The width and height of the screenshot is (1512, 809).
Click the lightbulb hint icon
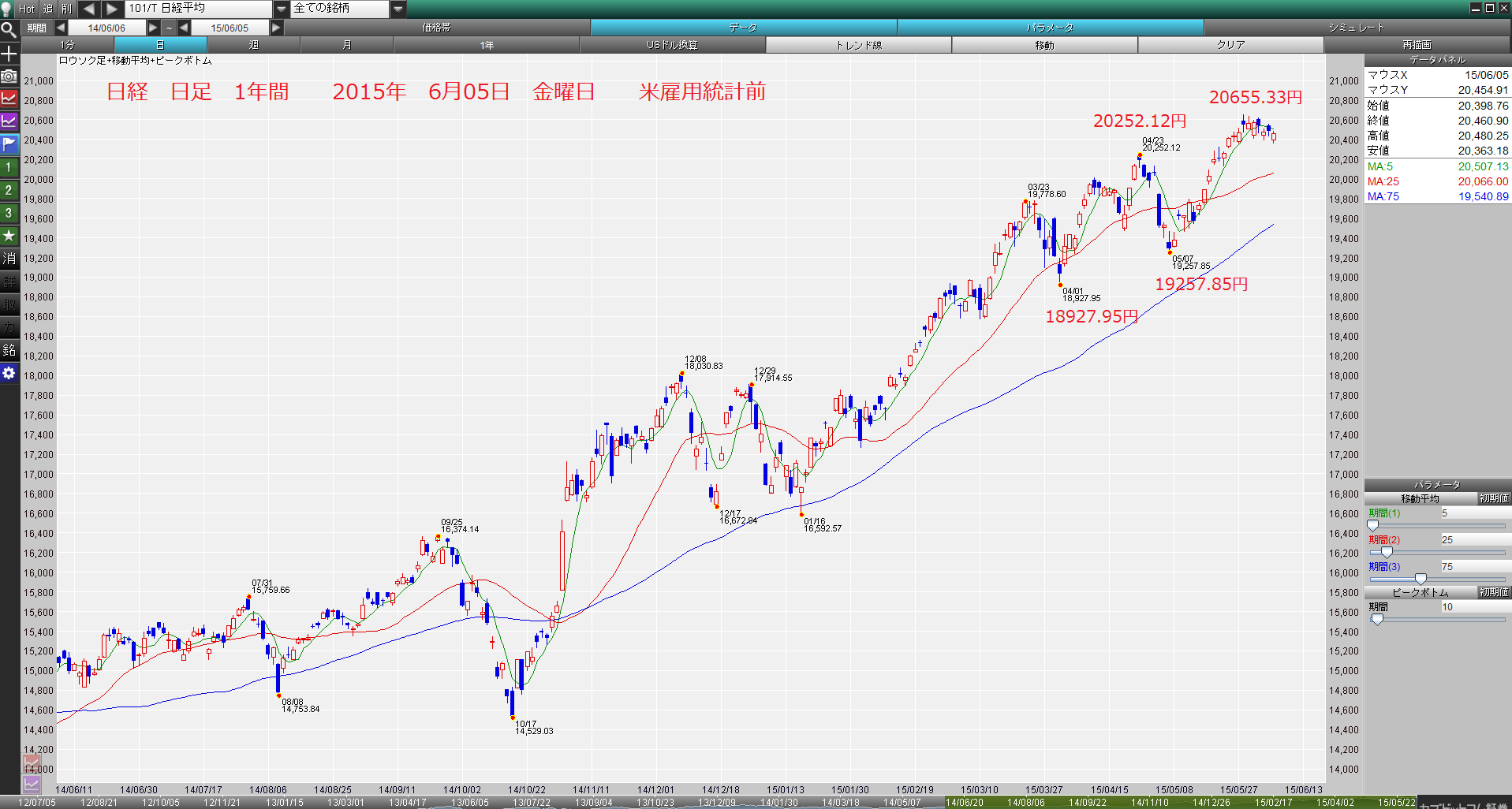click(x=7, y=9)
